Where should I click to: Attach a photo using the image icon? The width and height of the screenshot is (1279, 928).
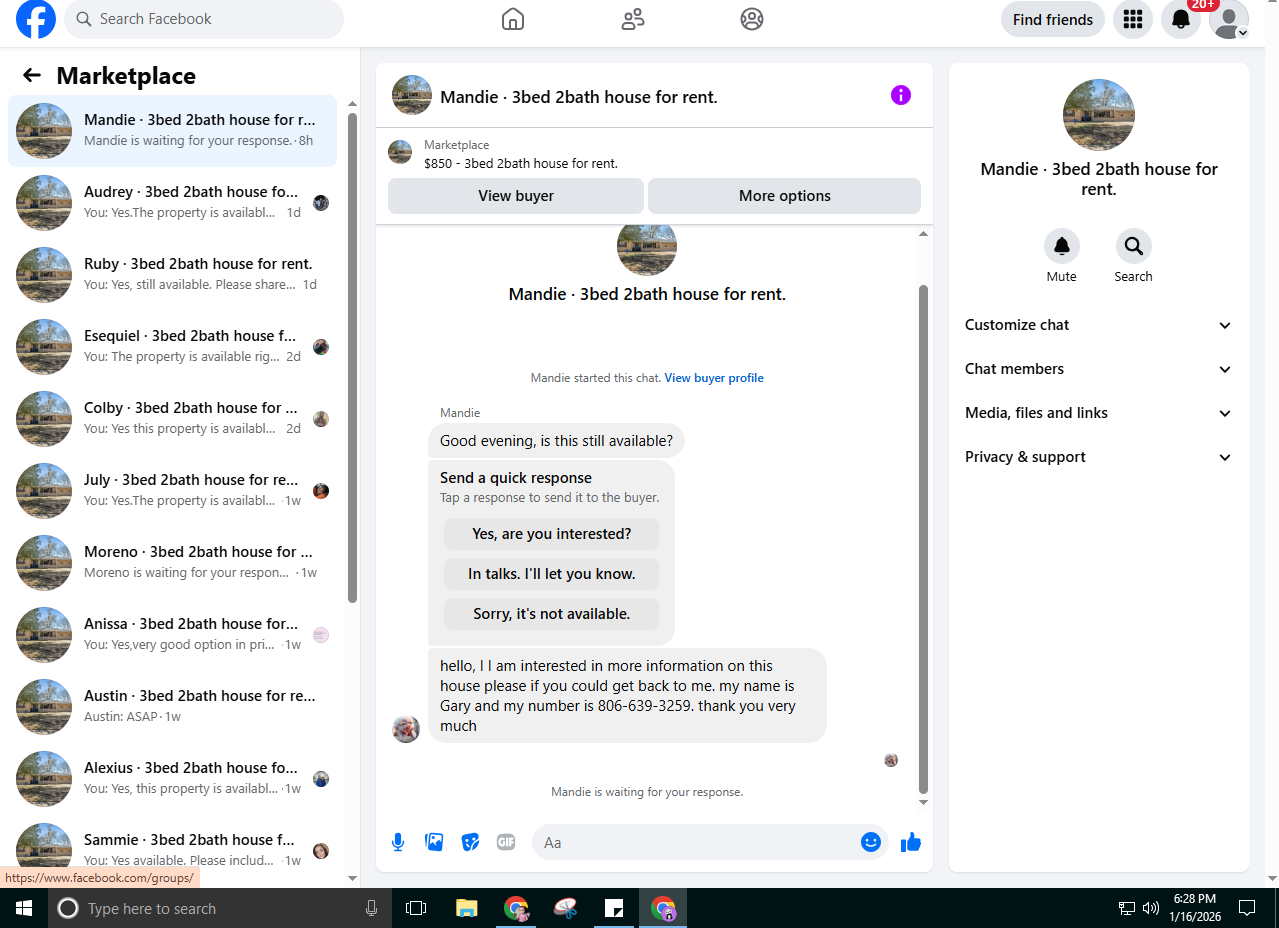pos(434,842)
